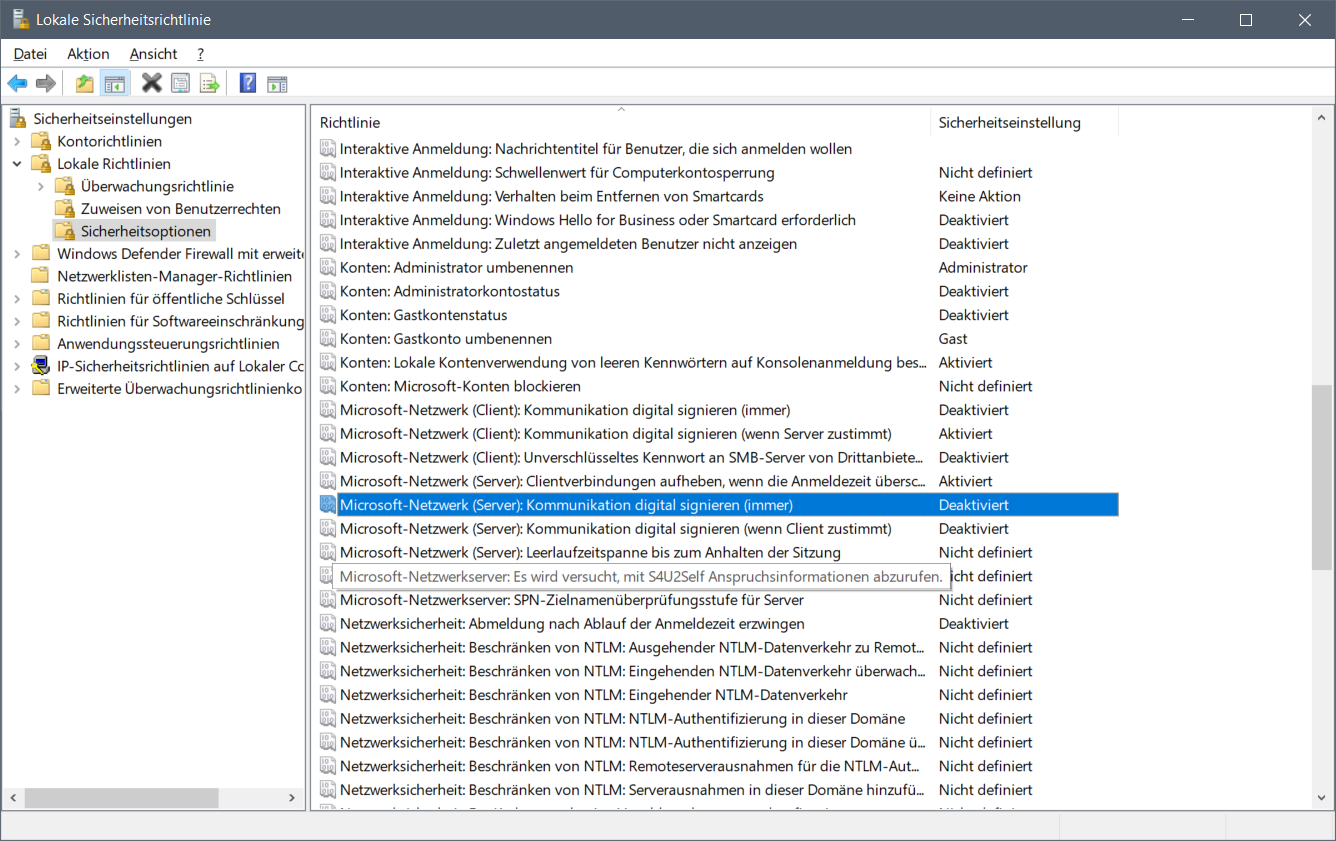1336x841 pixels.
Task: Open the help question mark icon
Action: 247,84
